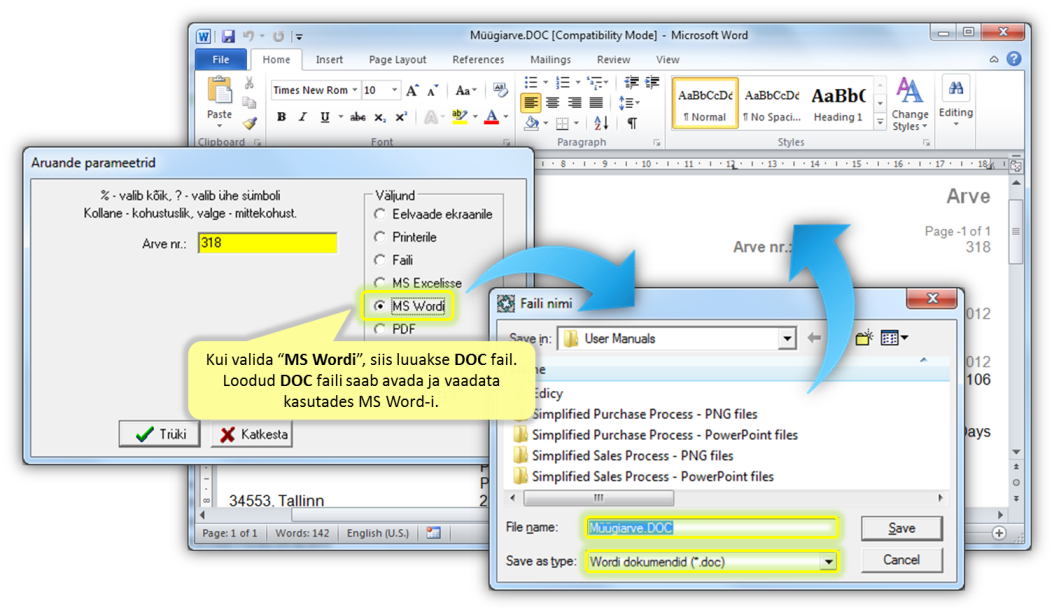Choose the Eelvaade ekraanile radio button
Viewport: 1054px width, 613px height.
(x=380, y=214)
